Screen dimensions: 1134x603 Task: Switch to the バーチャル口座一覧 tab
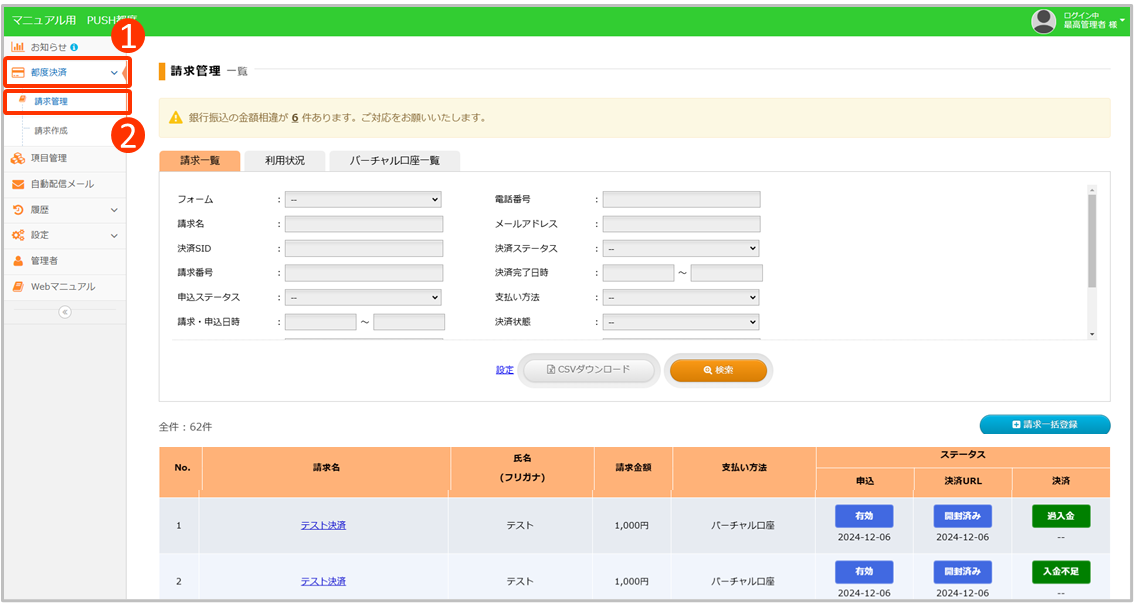[x=394, y=161]
